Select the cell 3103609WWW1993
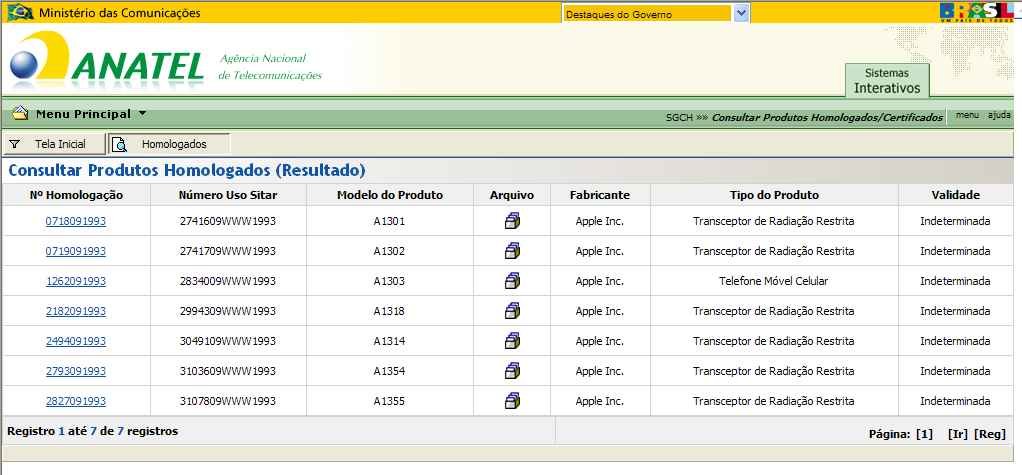This screenshot has height=475, width=1022. [x=228, y=371]
